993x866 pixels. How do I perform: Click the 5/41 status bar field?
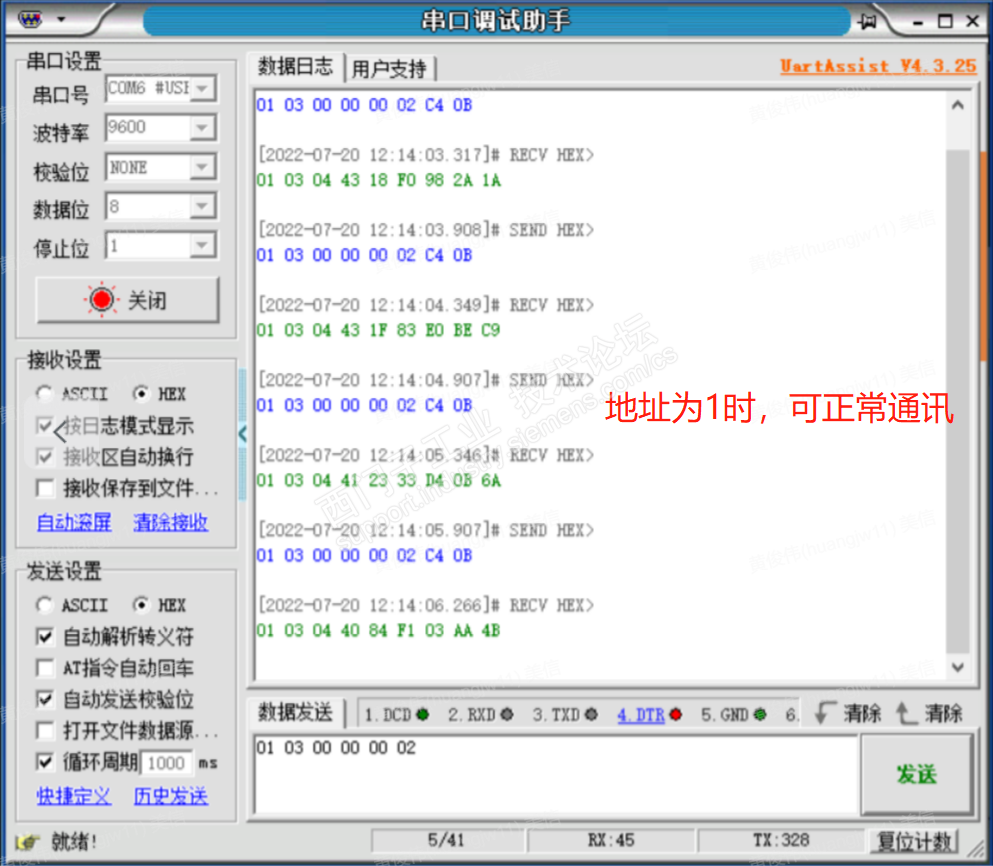click(x=446, y=841)
